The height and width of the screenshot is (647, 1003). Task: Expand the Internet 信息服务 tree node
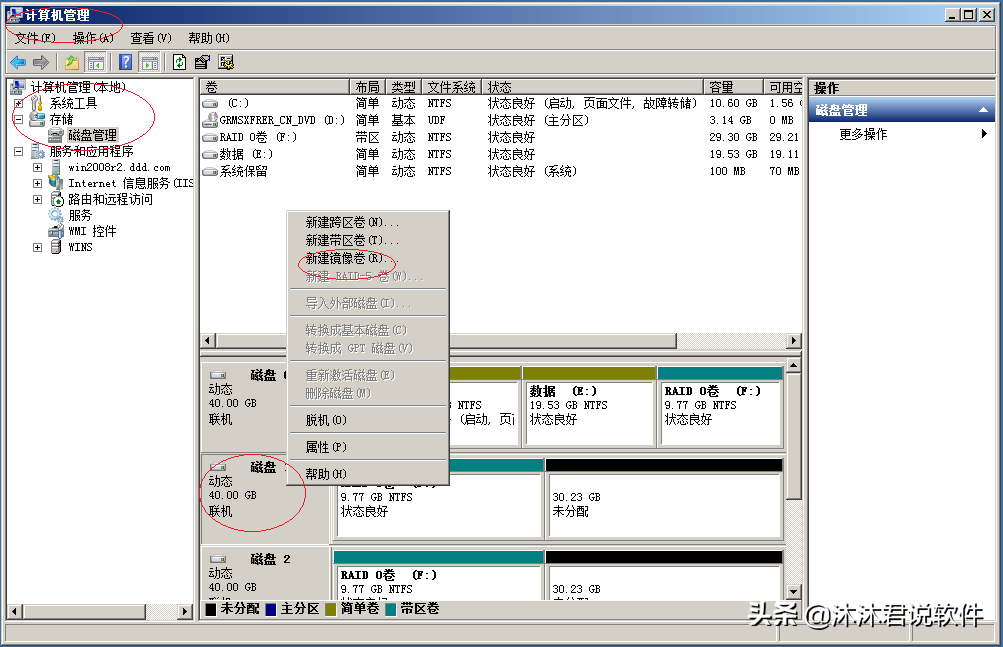click(38, 183)
